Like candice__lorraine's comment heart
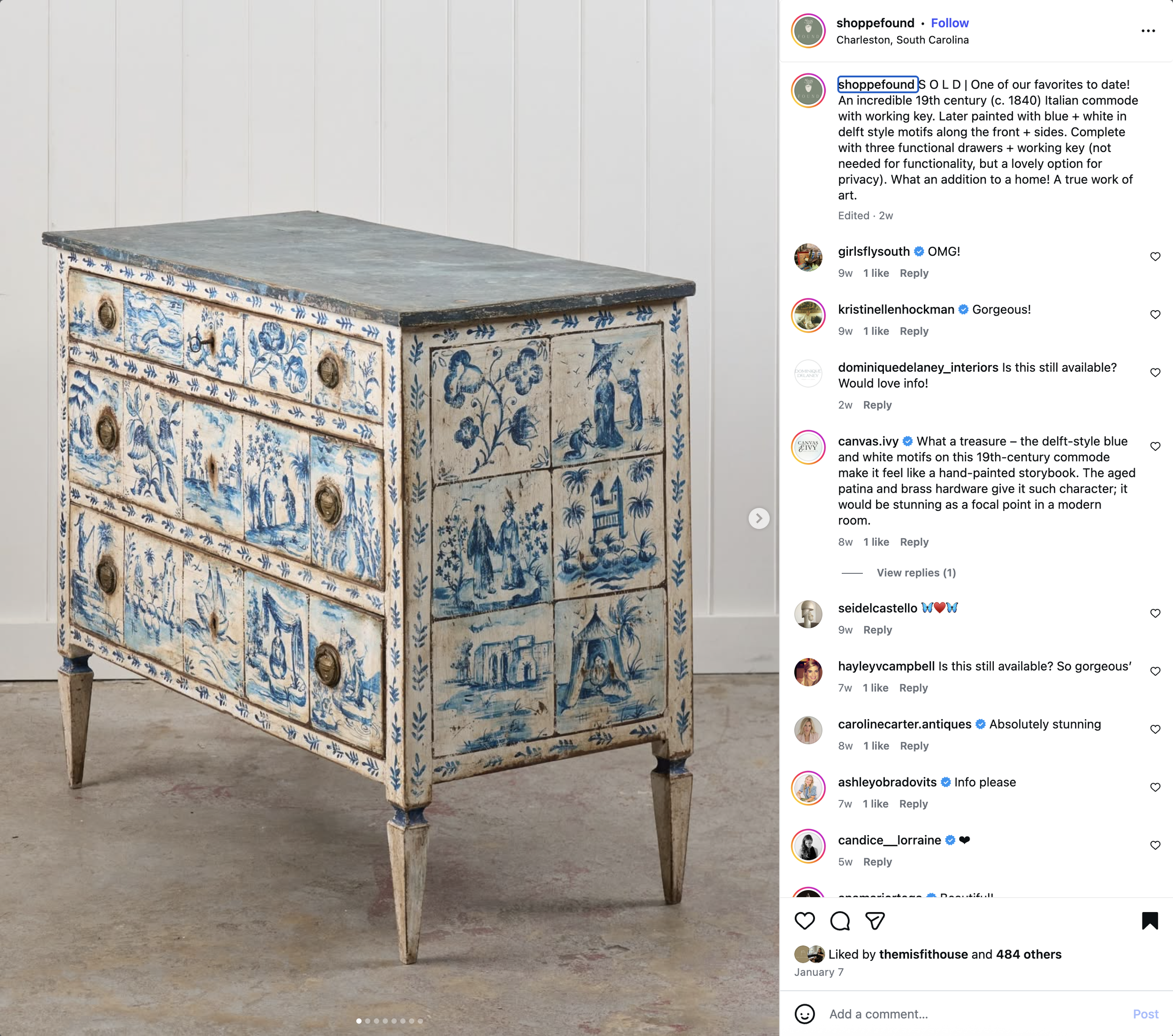The height and width of the screenshot is (1036, 1173). (1155, 845)
